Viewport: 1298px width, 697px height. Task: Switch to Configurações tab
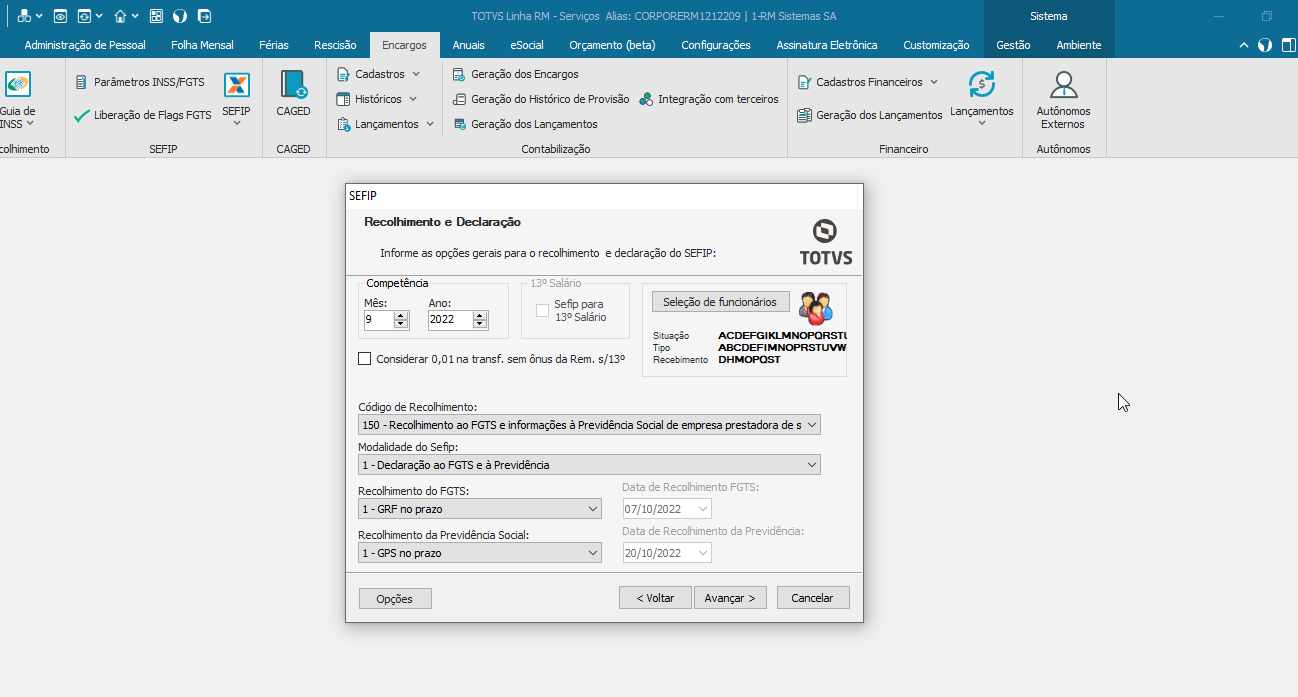(x=716, y=45)
